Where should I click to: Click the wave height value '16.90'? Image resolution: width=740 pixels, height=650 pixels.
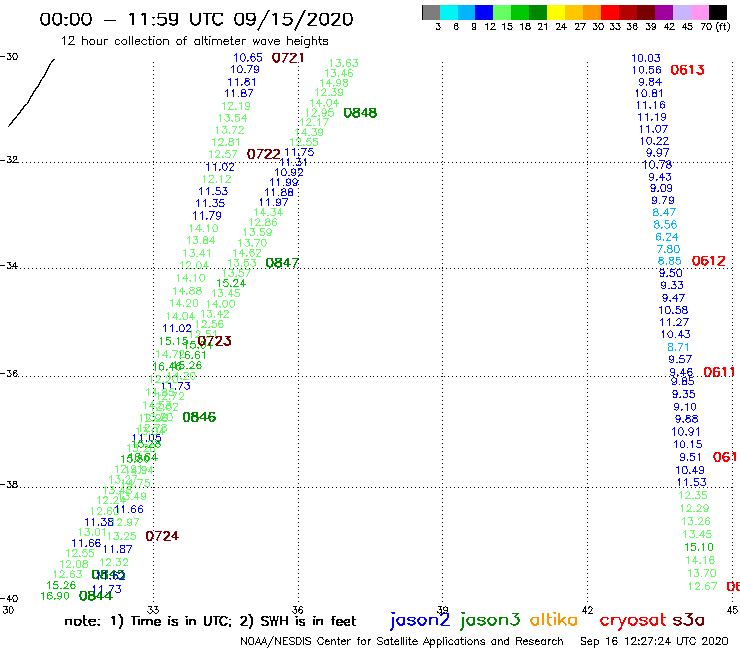[55, 596]
